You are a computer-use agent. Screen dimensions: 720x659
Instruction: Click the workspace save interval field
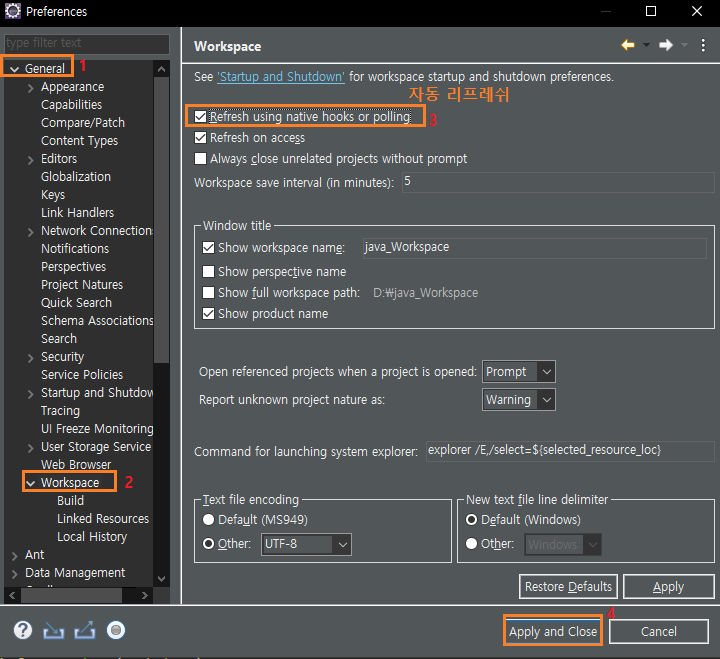[x=558, y=182]
